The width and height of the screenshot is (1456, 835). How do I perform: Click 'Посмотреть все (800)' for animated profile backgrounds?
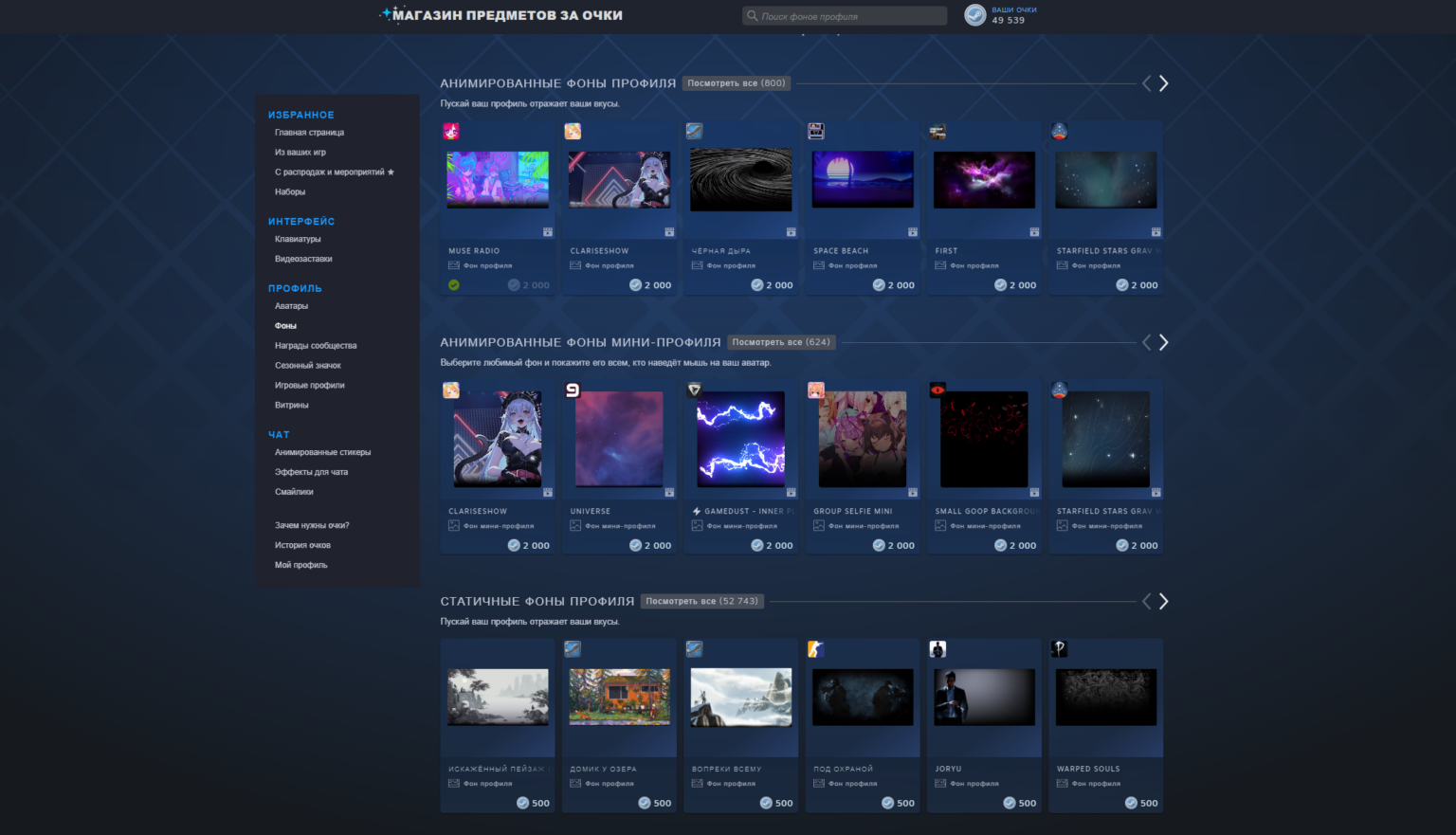736,82
